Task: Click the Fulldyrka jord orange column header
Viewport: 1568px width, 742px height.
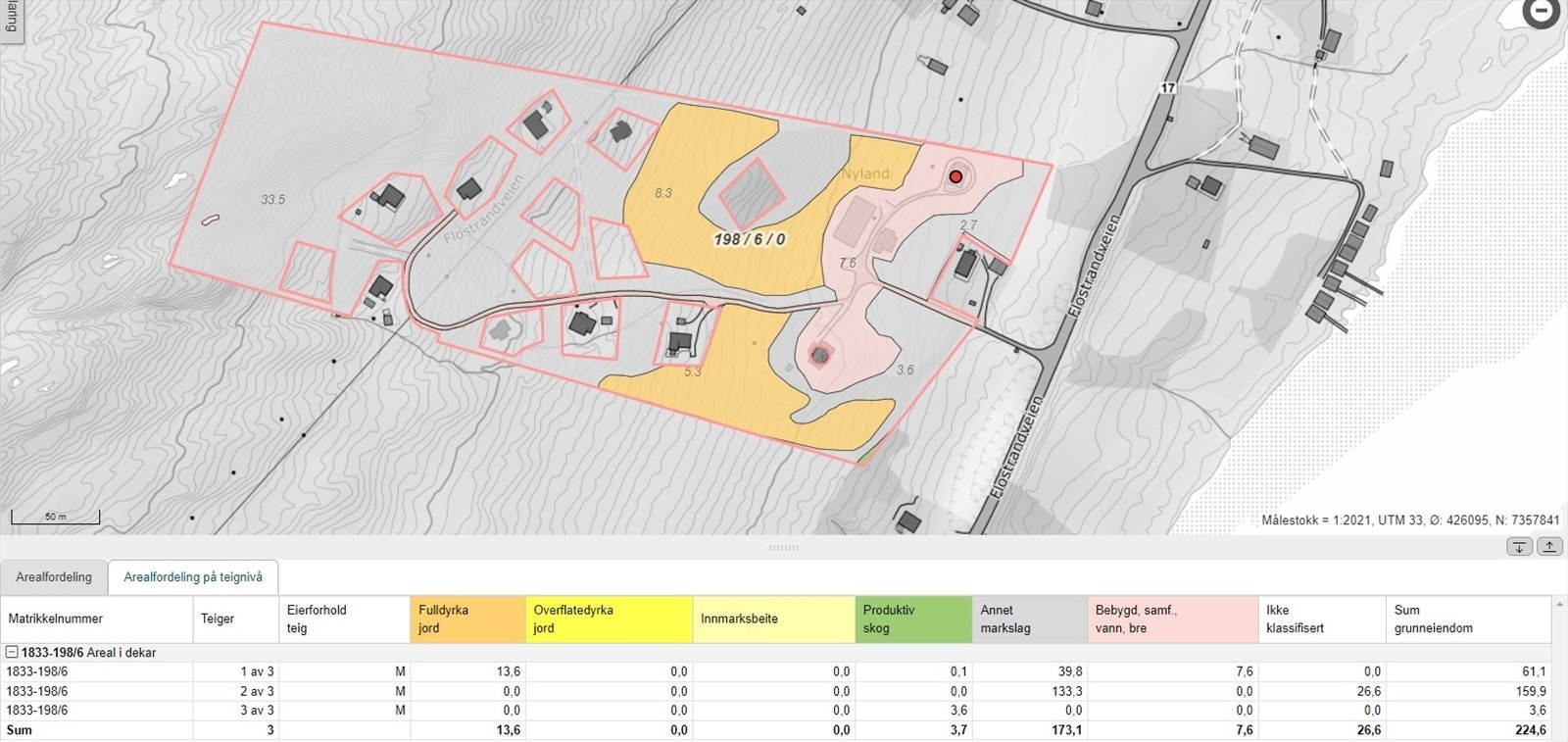Action: click(467, 618)
